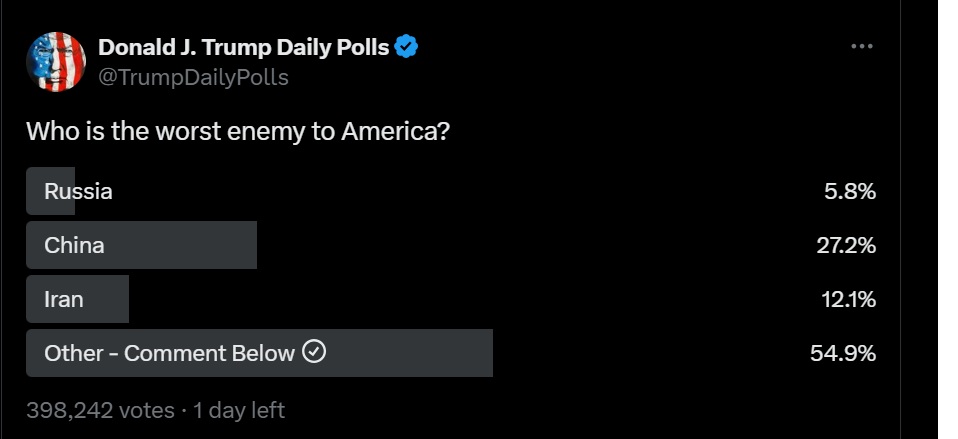
Task: Select the Other - Comment Below option
Action: pos(451,353)
